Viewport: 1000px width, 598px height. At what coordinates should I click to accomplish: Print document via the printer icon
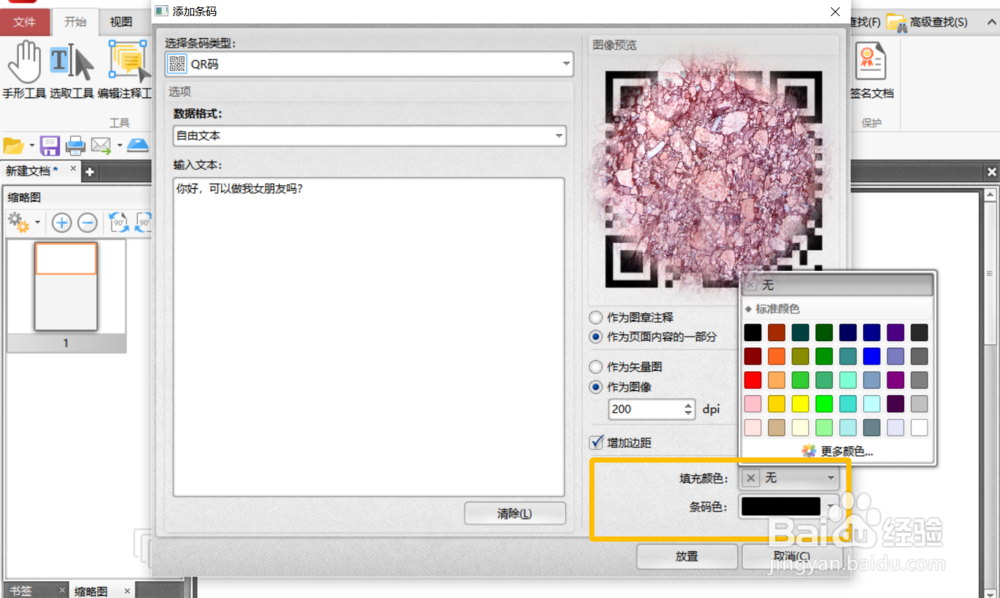pos(75,146)
